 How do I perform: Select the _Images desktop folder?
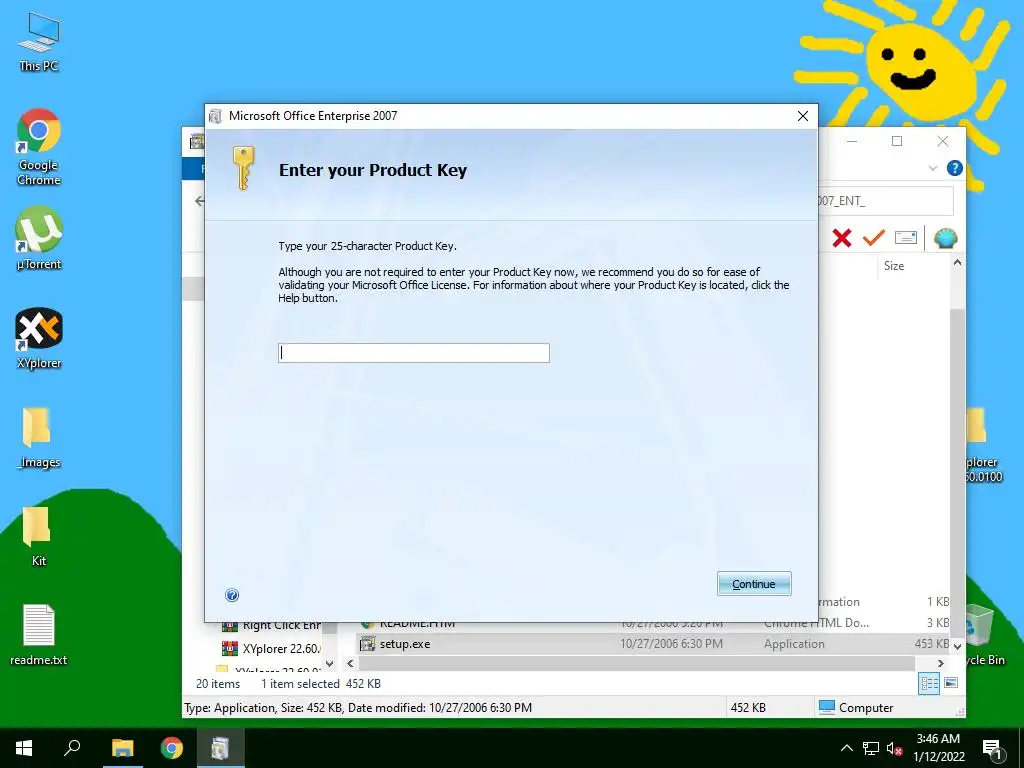[39, 438]
